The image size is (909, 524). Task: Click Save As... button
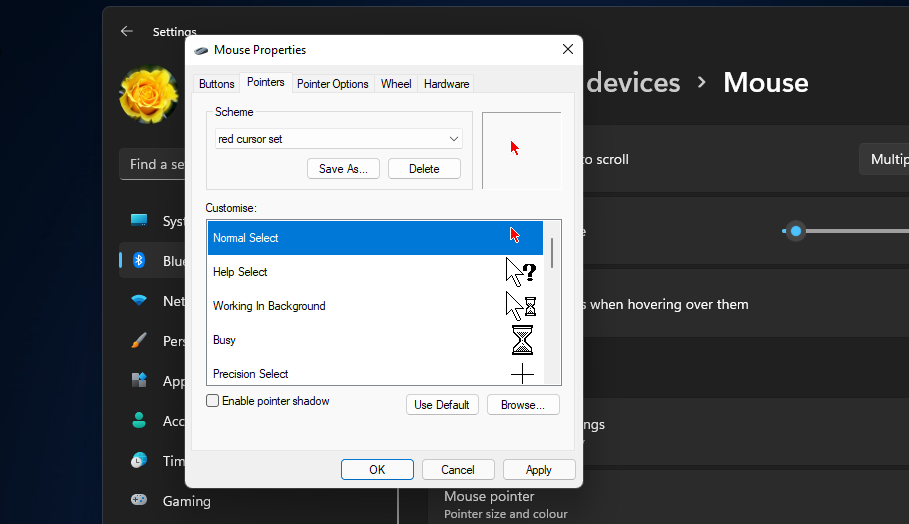coord(343,169)
